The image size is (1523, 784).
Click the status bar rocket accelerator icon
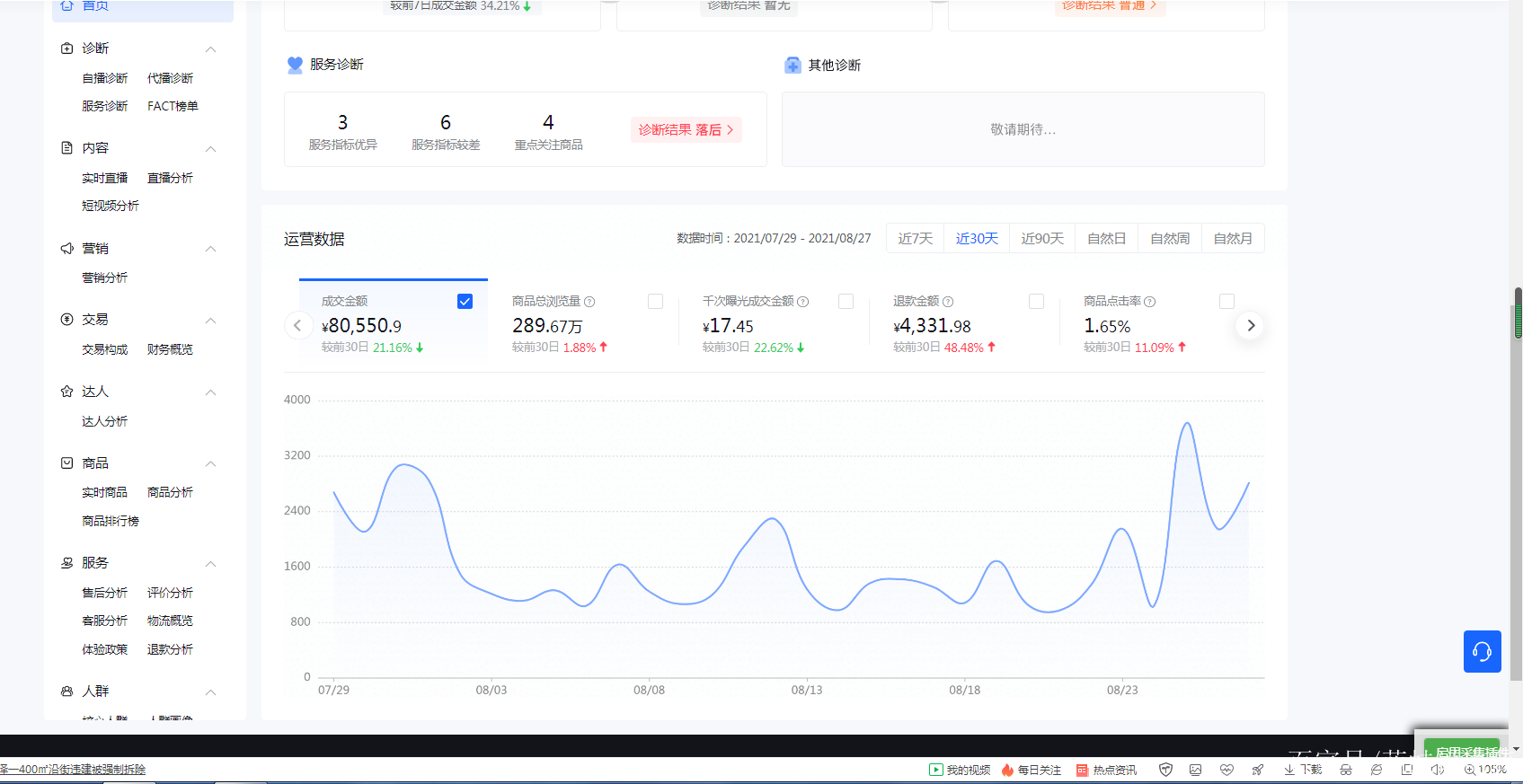pyautogui.click(x=1258, y=770)
